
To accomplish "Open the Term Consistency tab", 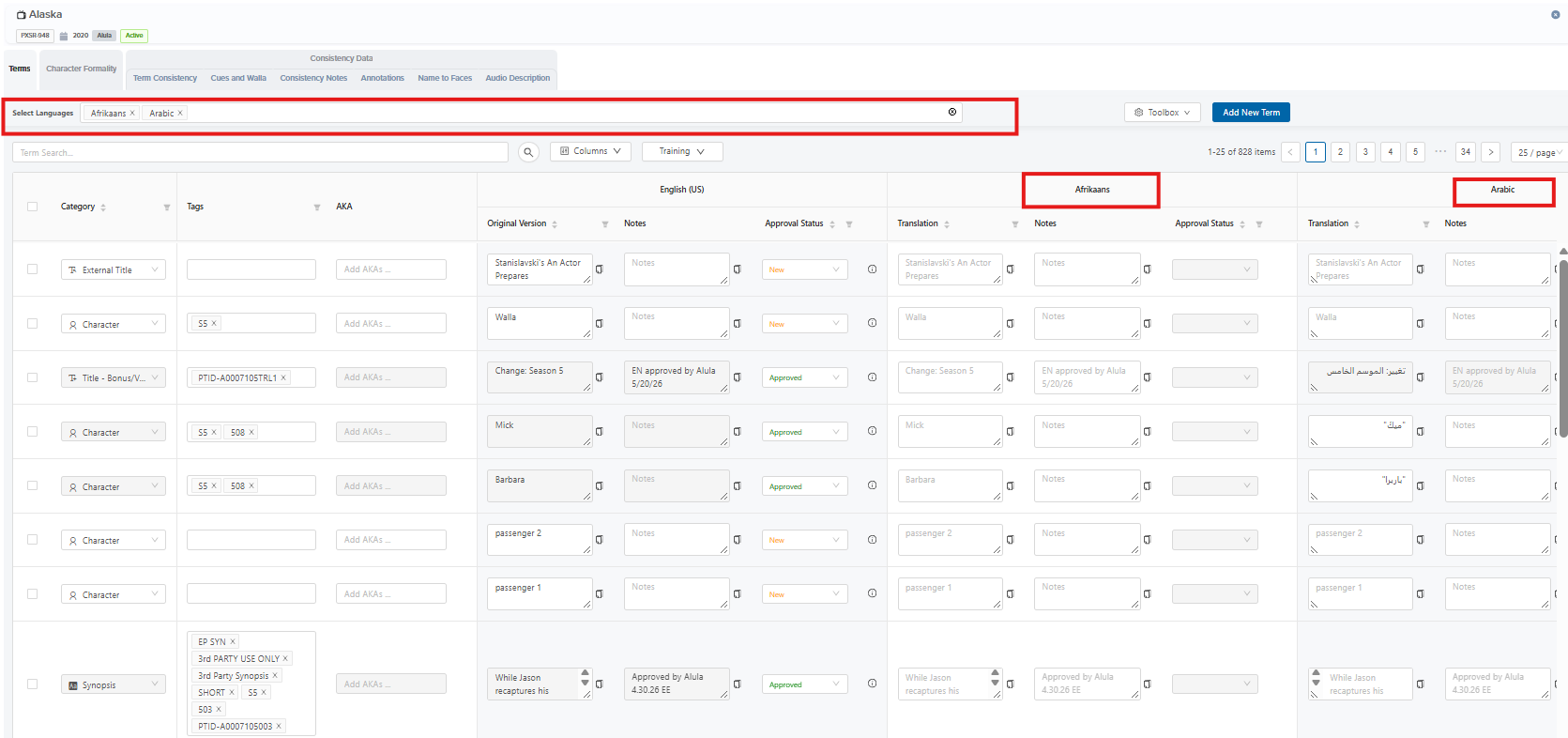I will click(x=165, y=79).
